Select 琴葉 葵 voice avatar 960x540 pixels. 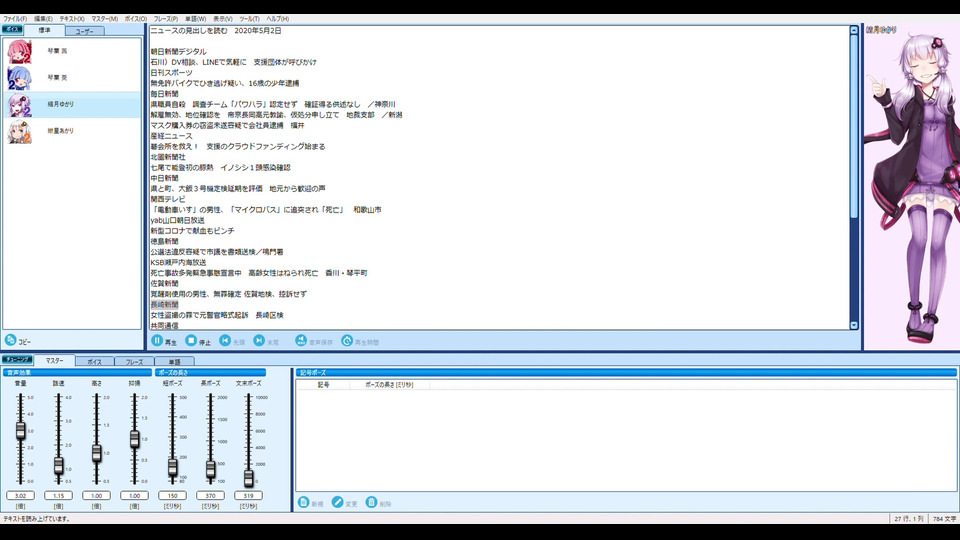(19, 78)
